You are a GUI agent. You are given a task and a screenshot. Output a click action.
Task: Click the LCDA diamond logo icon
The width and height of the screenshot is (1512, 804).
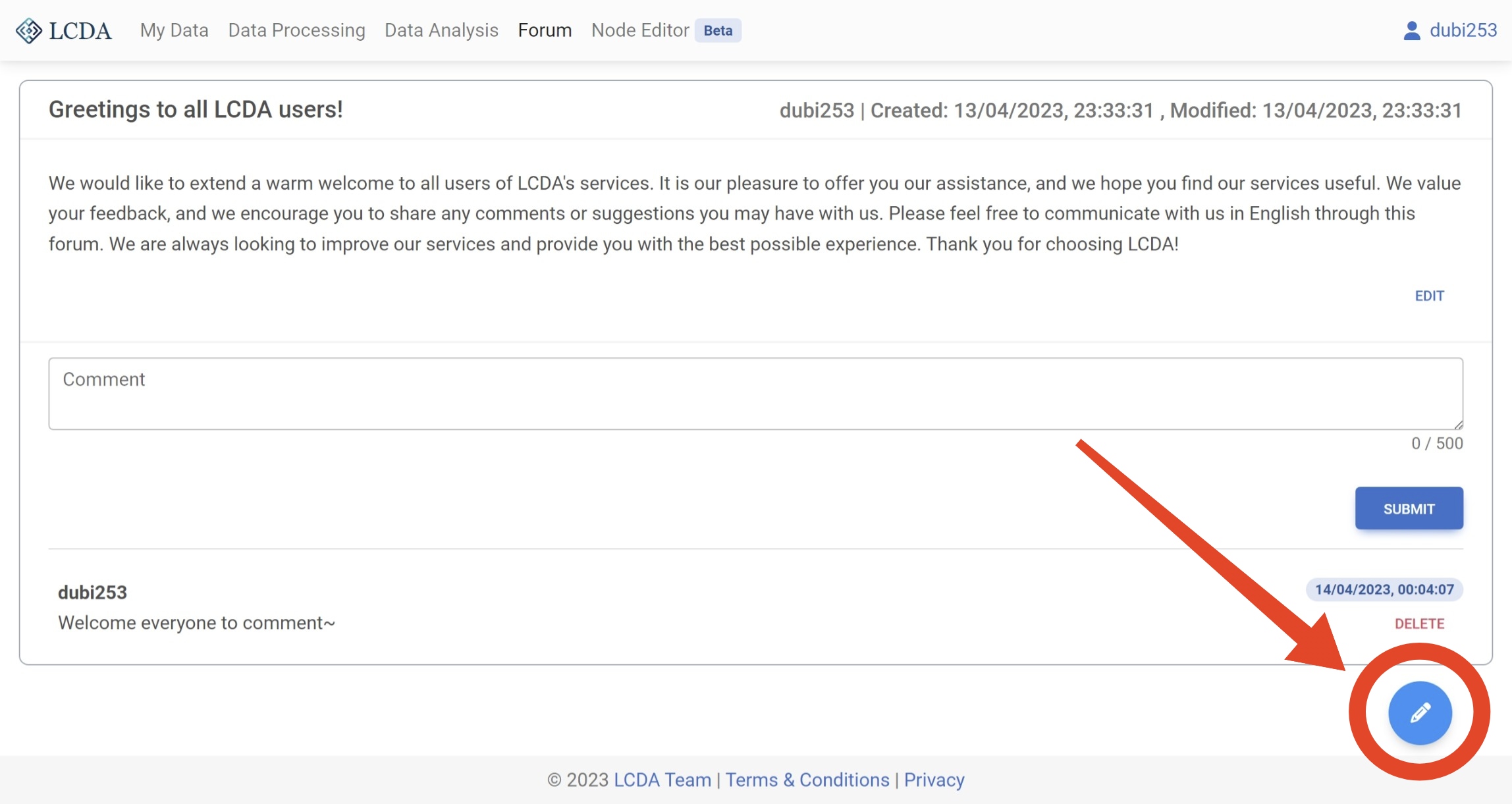(28, 30)
